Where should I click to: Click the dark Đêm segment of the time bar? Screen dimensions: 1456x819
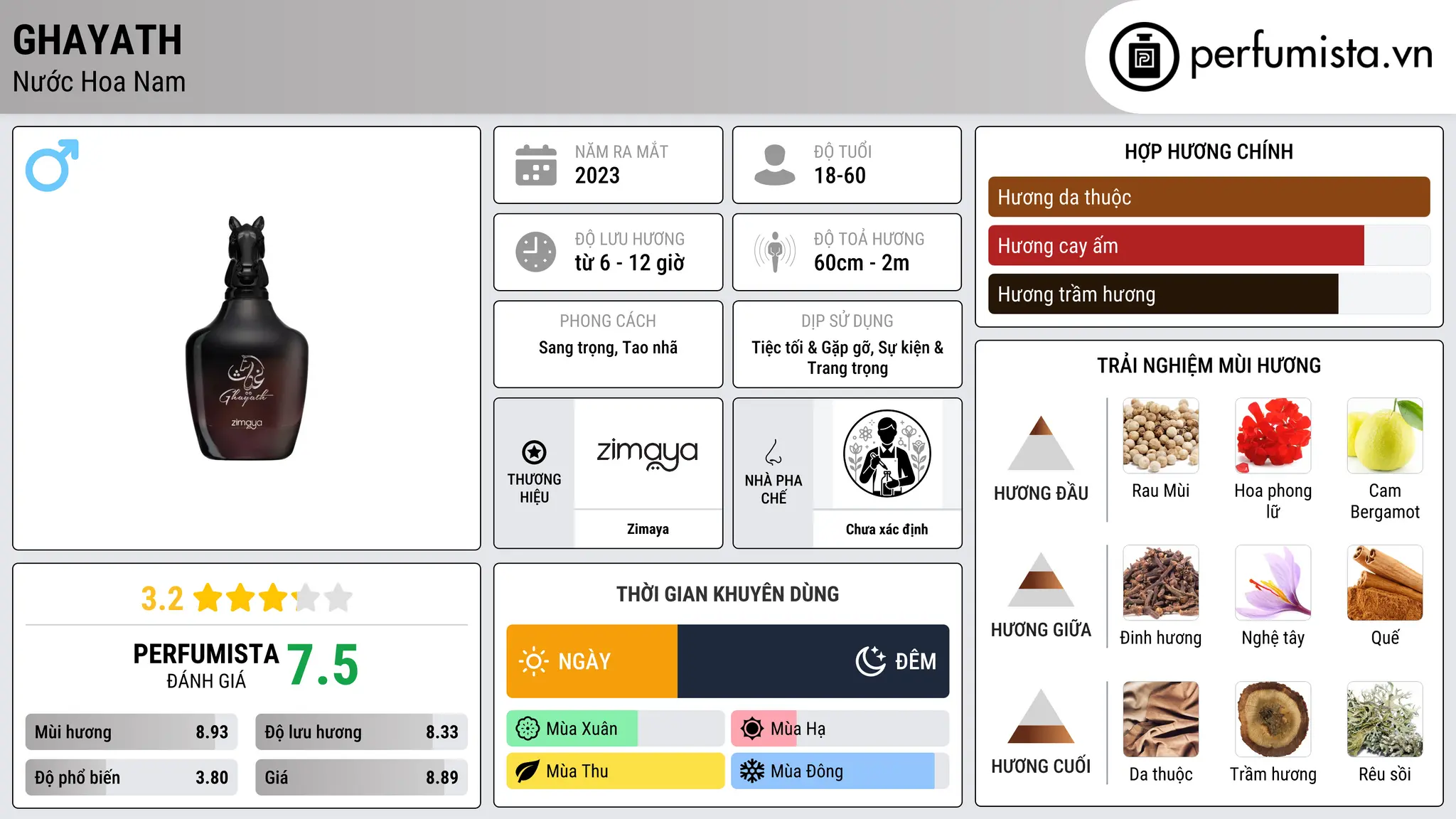coord(813,661)
